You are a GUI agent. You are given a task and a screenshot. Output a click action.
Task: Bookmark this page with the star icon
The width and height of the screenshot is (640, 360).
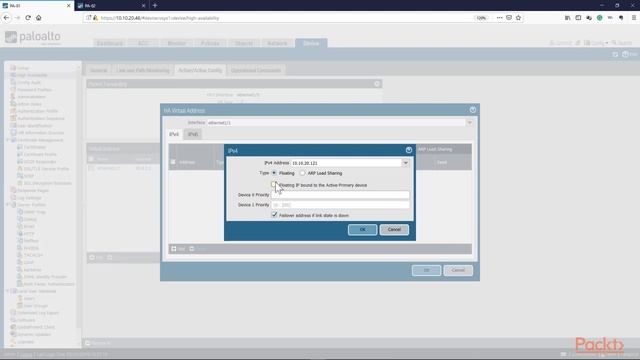point(518,18)
